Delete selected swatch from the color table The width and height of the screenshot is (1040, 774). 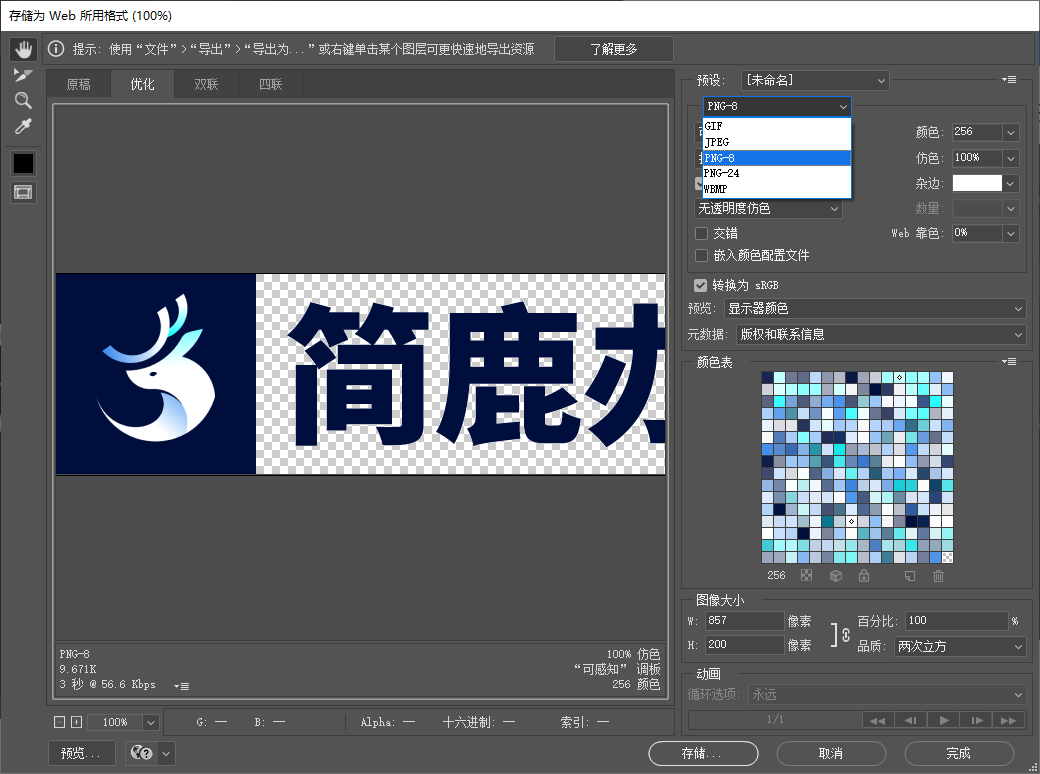pyautogui.click(x=937, y=575)
